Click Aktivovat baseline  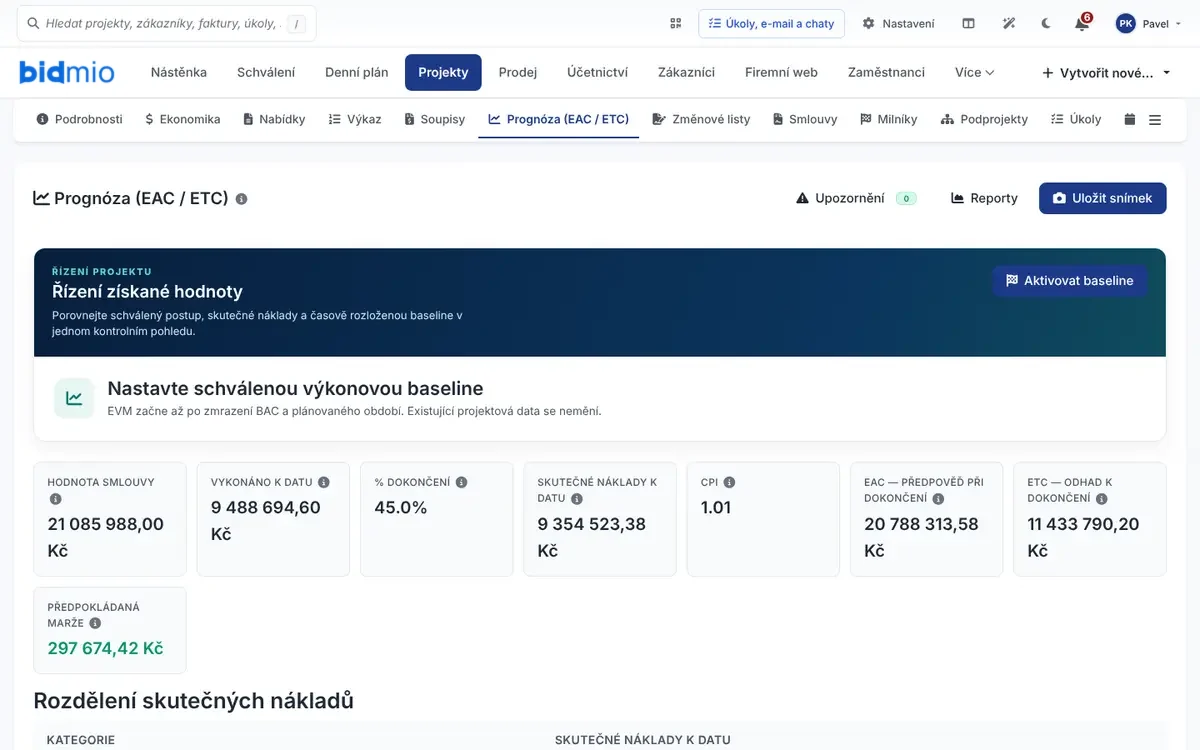(x=1069, y=281)
